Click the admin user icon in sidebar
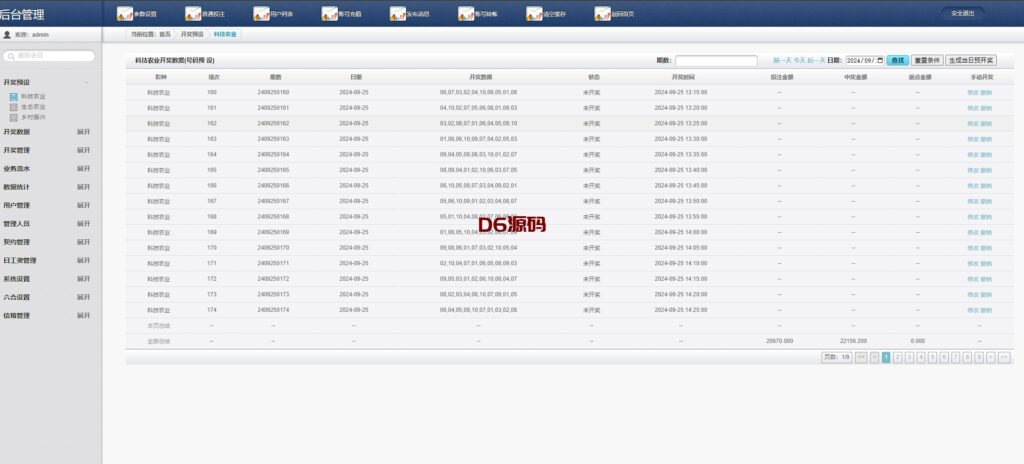This screenshot has width=1024, height=464. coord(7,35)
